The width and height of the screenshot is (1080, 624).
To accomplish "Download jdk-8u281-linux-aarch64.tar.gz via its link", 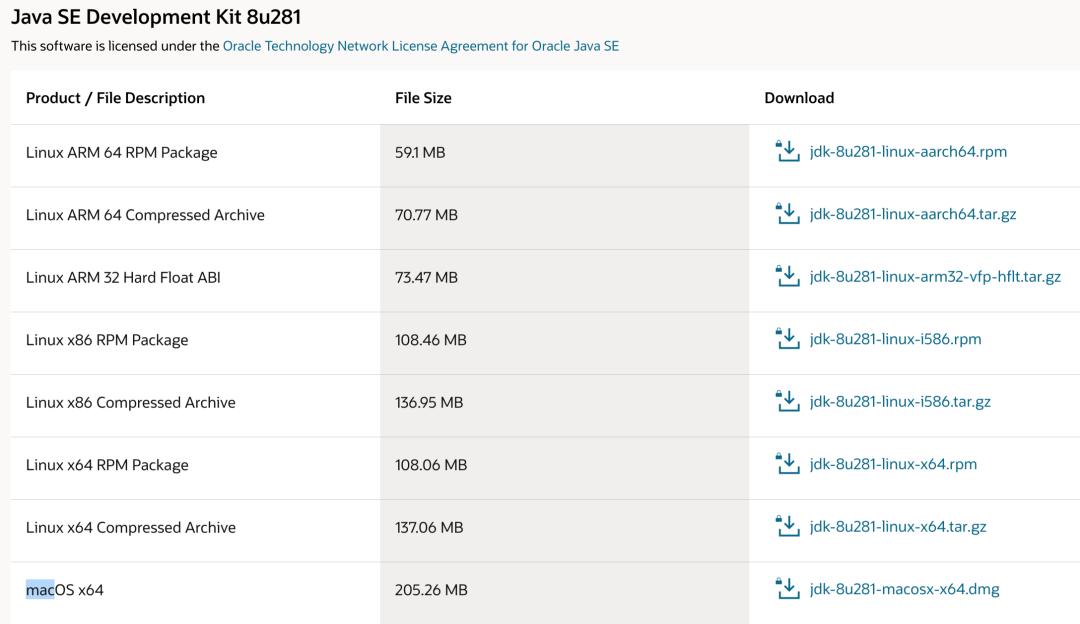I will pyautogui.click(x=913, y=213).
